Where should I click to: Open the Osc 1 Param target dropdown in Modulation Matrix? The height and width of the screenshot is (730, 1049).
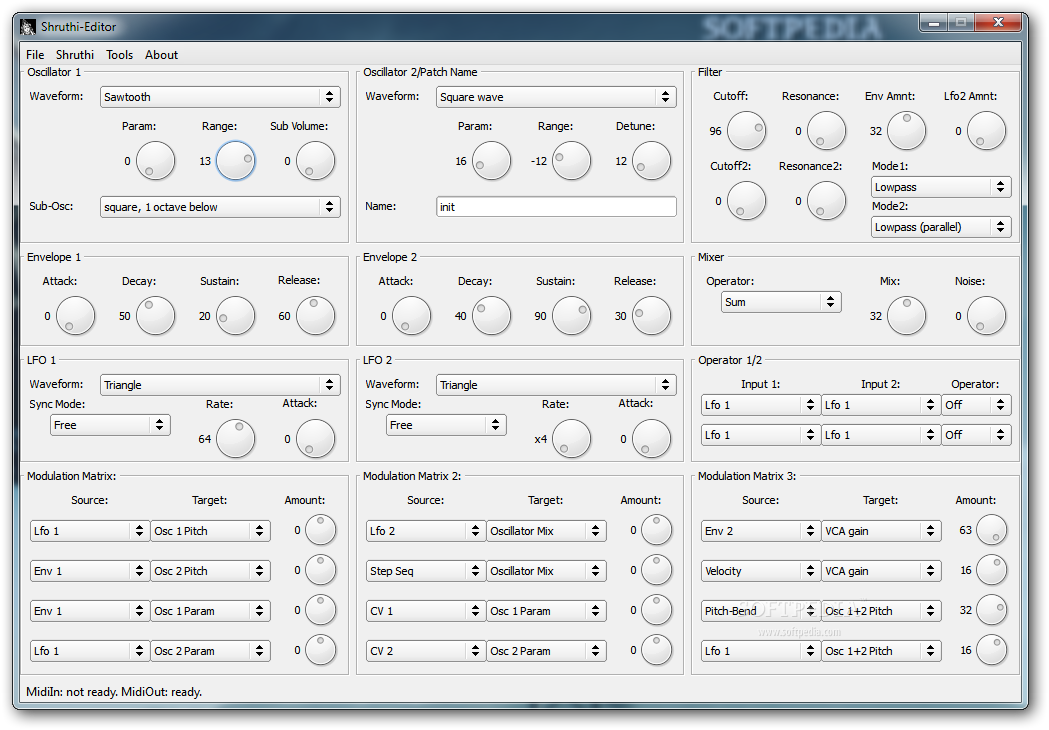pos(210,611)
